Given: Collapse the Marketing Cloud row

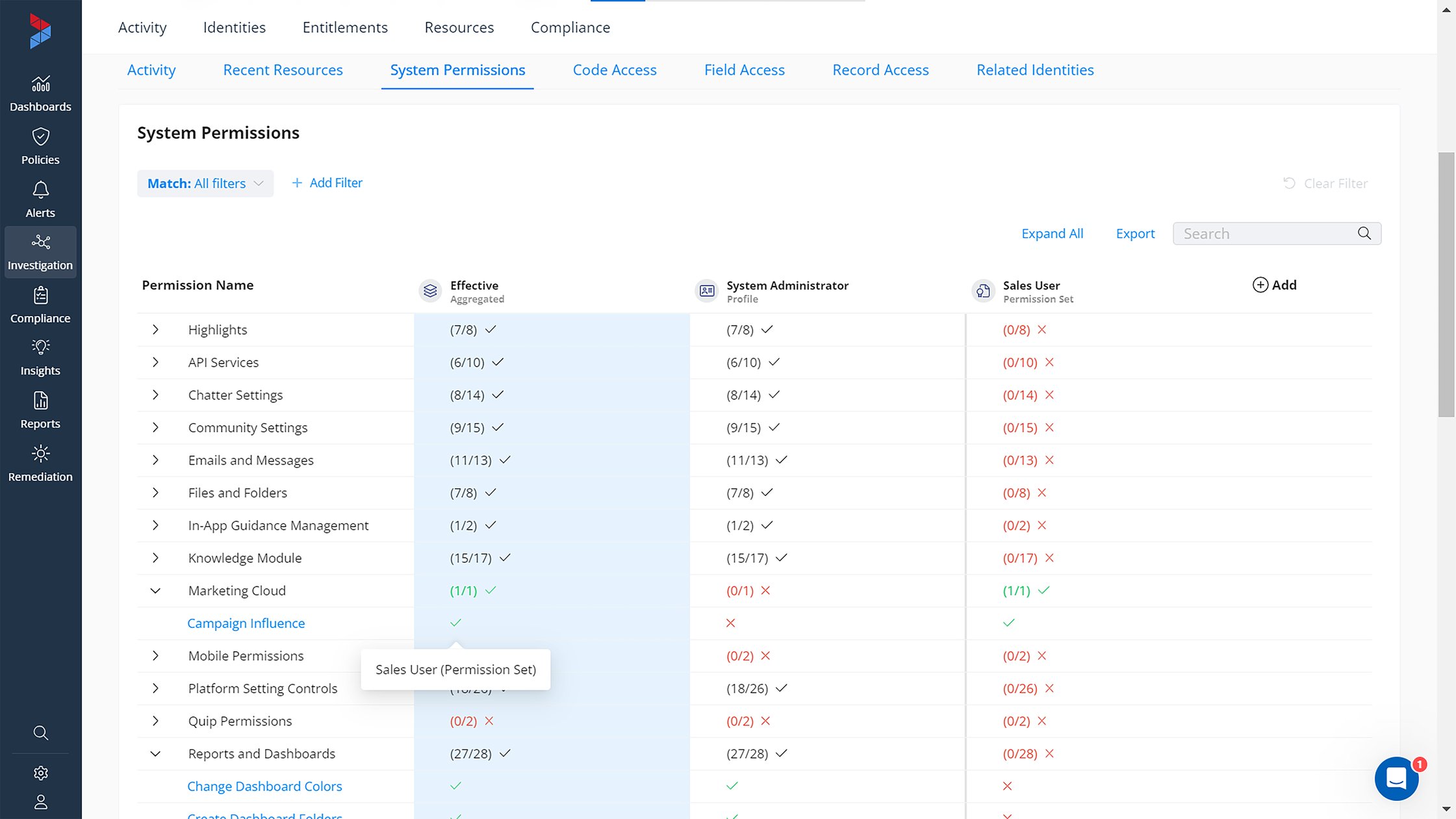Looking at the screenshot, I should [155, 590].
